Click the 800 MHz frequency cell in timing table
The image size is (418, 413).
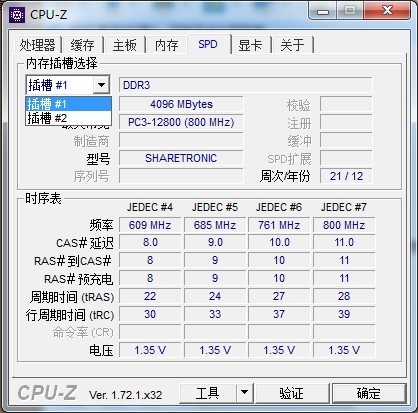click(x=344, y=225)
